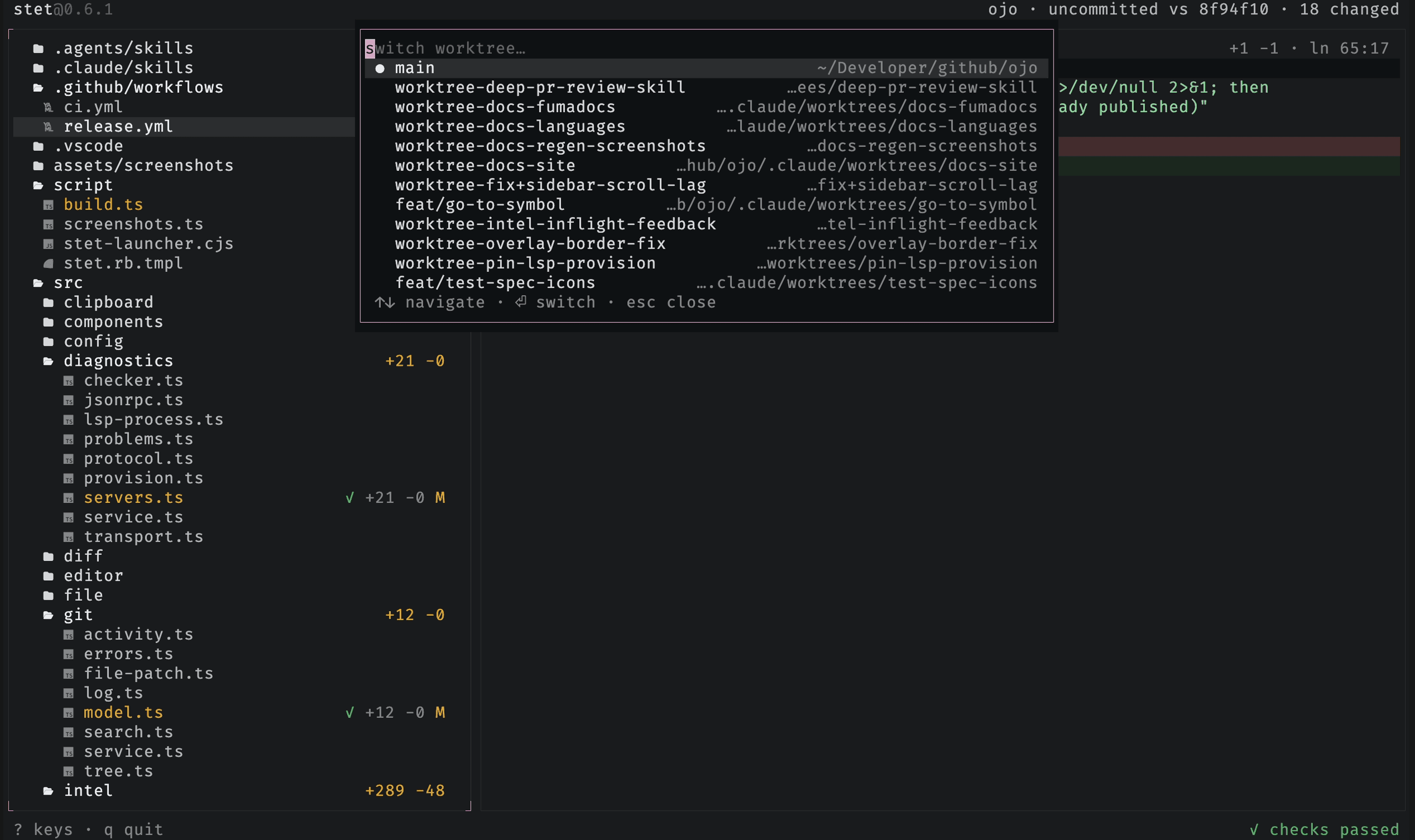Click the '18 changed' header status
The image size is (1415, 840).
(x=1349, y=9)
